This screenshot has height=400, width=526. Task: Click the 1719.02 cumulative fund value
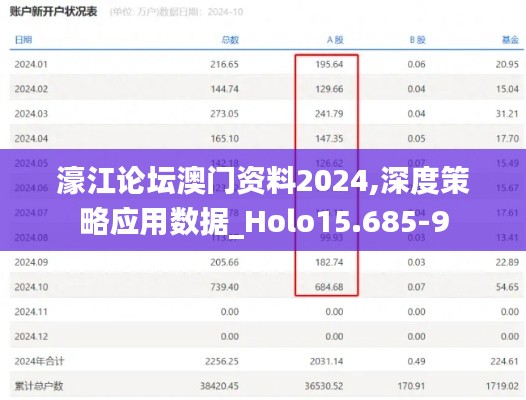(502, 386)
